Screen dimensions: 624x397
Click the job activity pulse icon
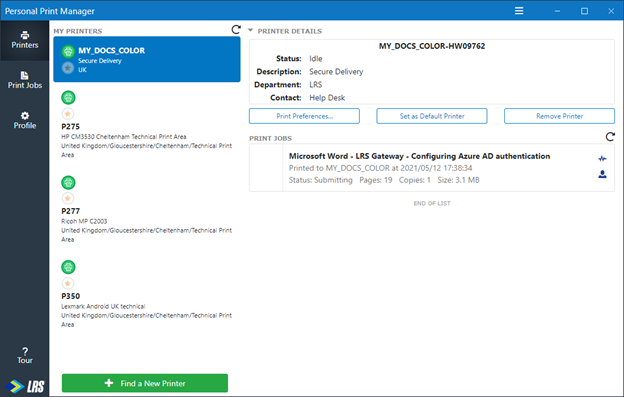(x=603, y=159)
